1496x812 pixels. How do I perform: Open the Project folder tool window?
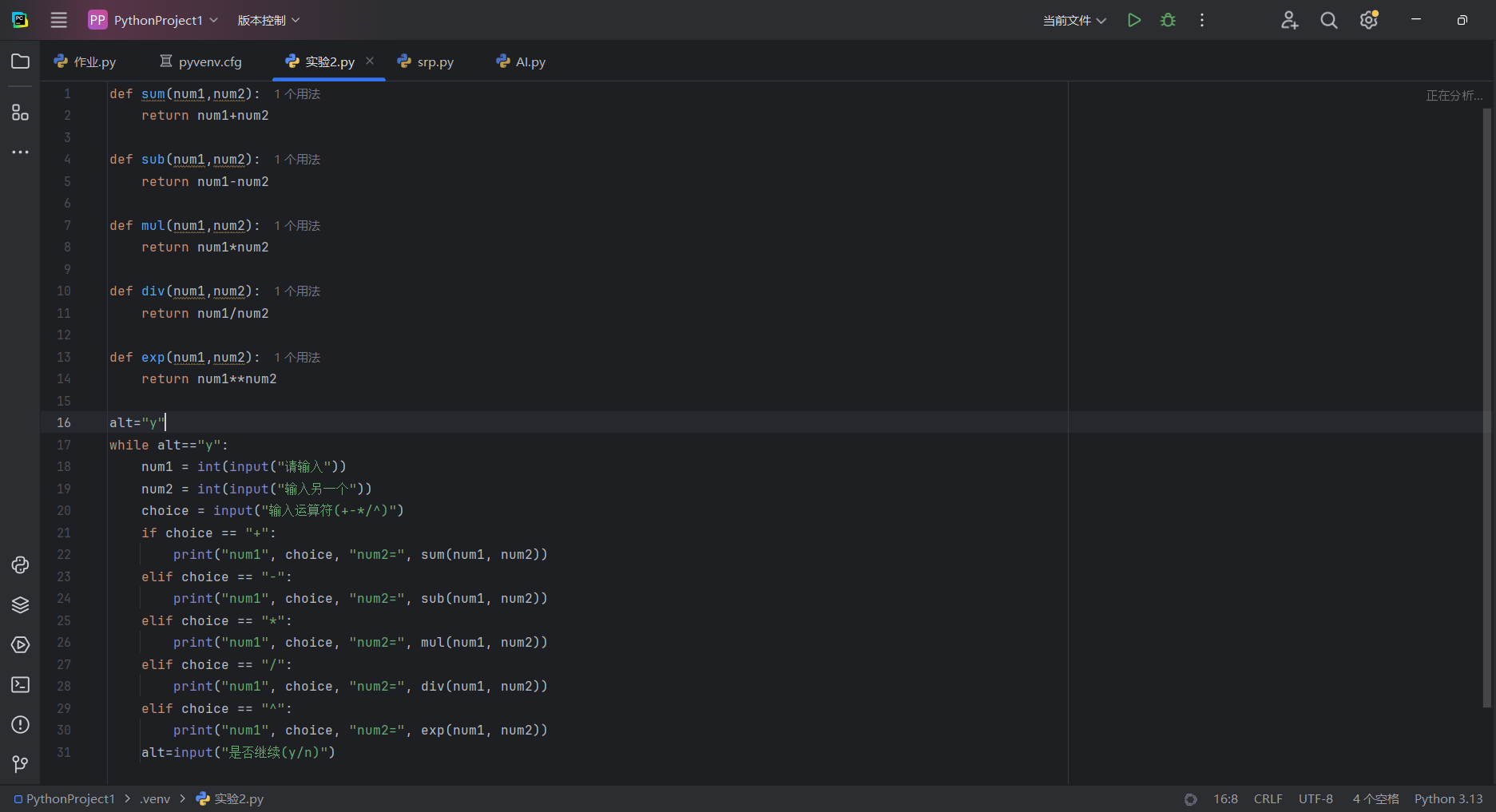[20, 61]
